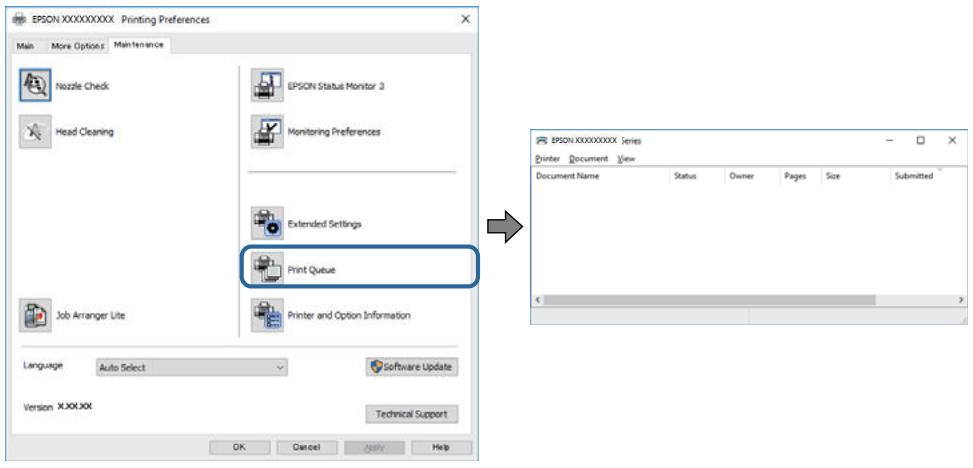
Task: Click the queue scrollbar right arrow
Action: pyautogui.click(x=961, y=300)
